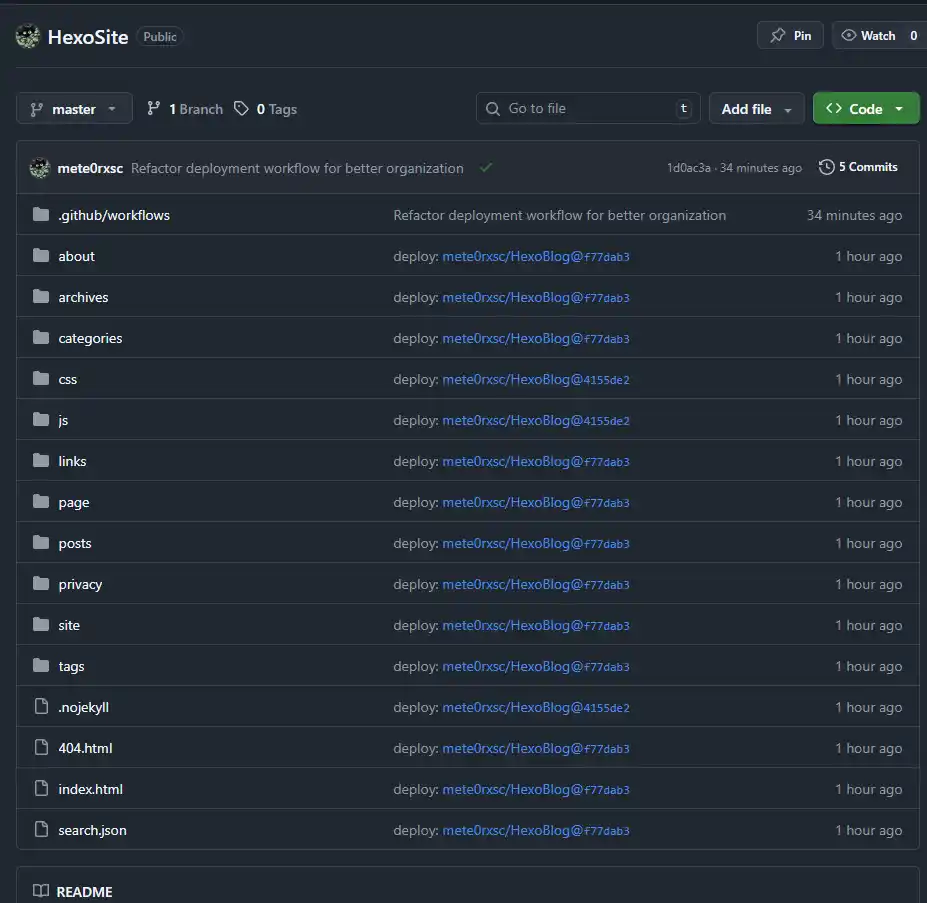Click the mete0rxsc commit author avatar
The image size is (927, 903).
point(40,168)
